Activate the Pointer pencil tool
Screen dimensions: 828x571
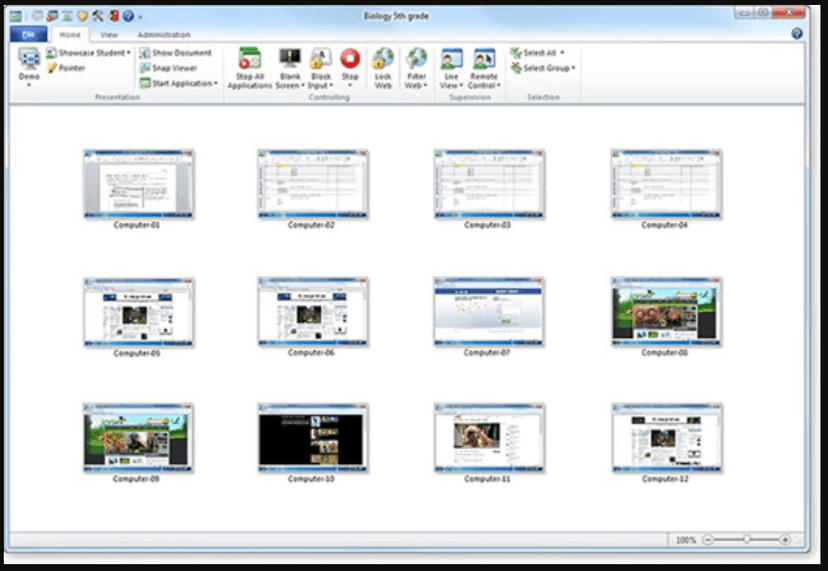click(x=52, y=68)
